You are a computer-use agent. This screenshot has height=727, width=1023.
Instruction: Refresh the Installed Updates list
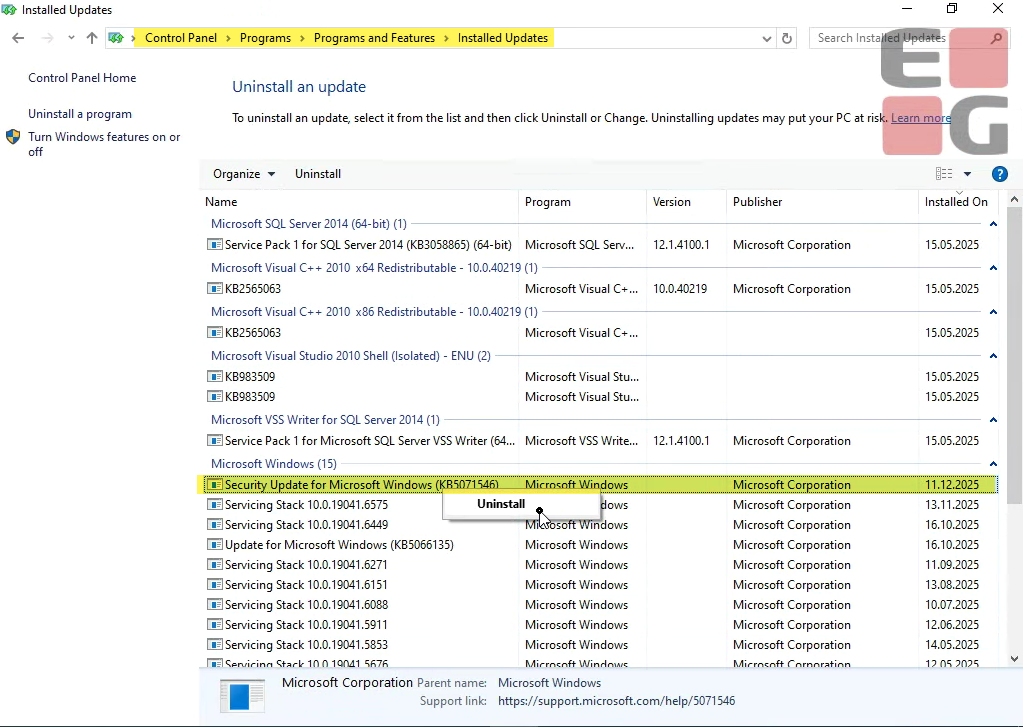pos(787,38)
